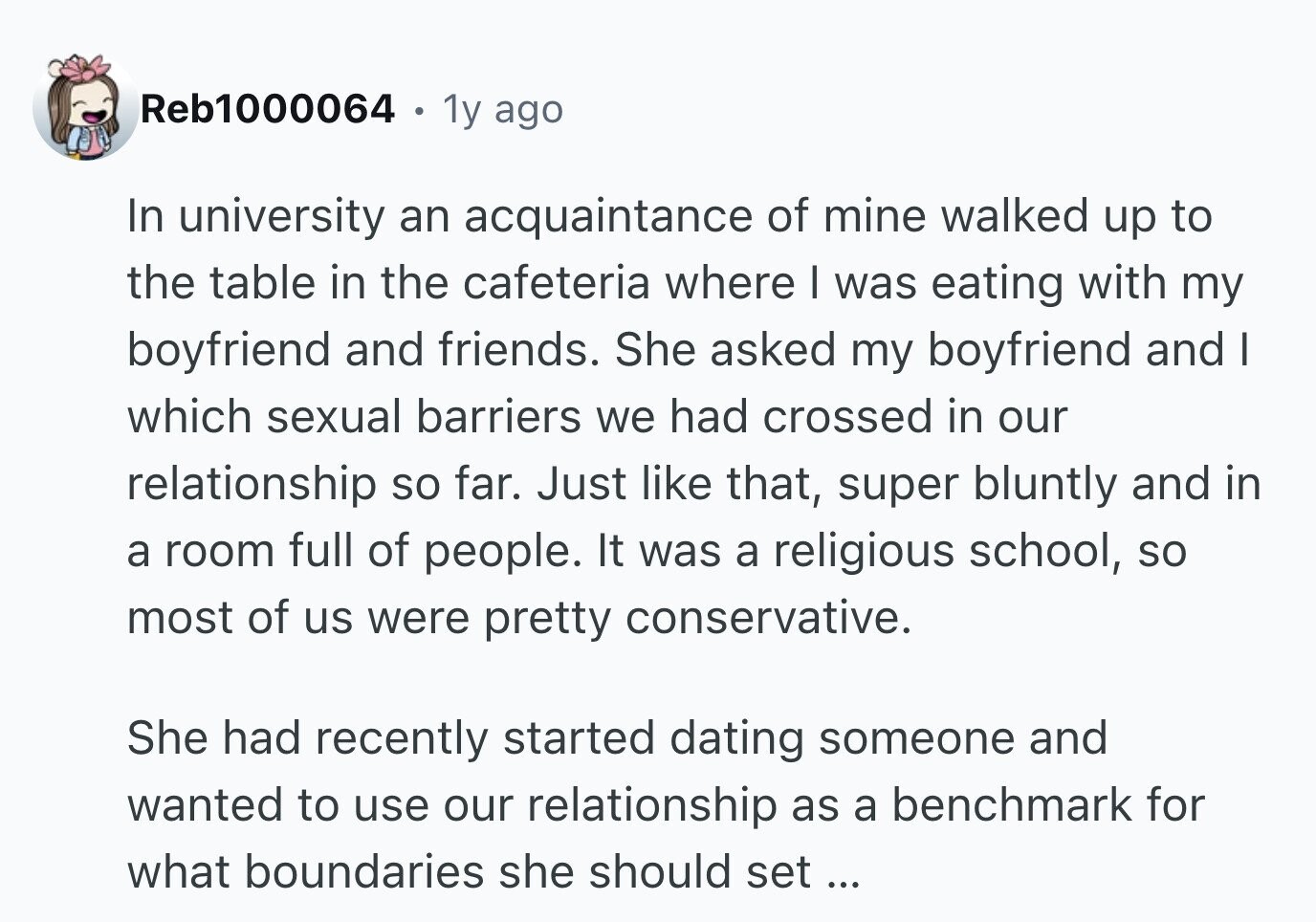Open the '1y ago' timestamp permalink
This screenshot has width=1316, height=922.
point(503,111)
